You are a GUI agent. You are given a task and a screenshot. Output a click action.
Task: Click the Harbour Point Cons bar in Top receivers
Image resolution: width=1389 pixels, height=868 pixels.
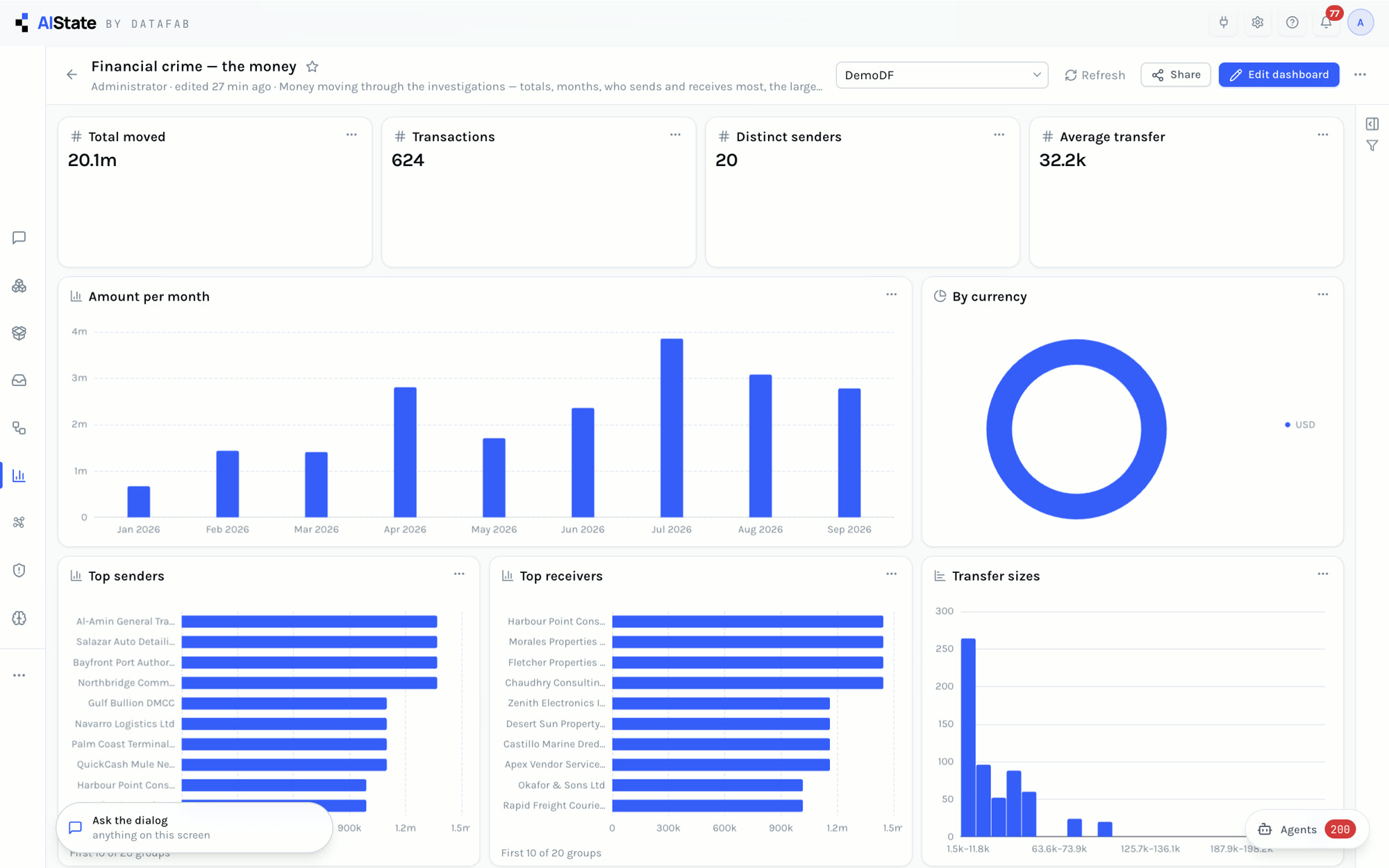pyautogui.click(x=747, y=621)
